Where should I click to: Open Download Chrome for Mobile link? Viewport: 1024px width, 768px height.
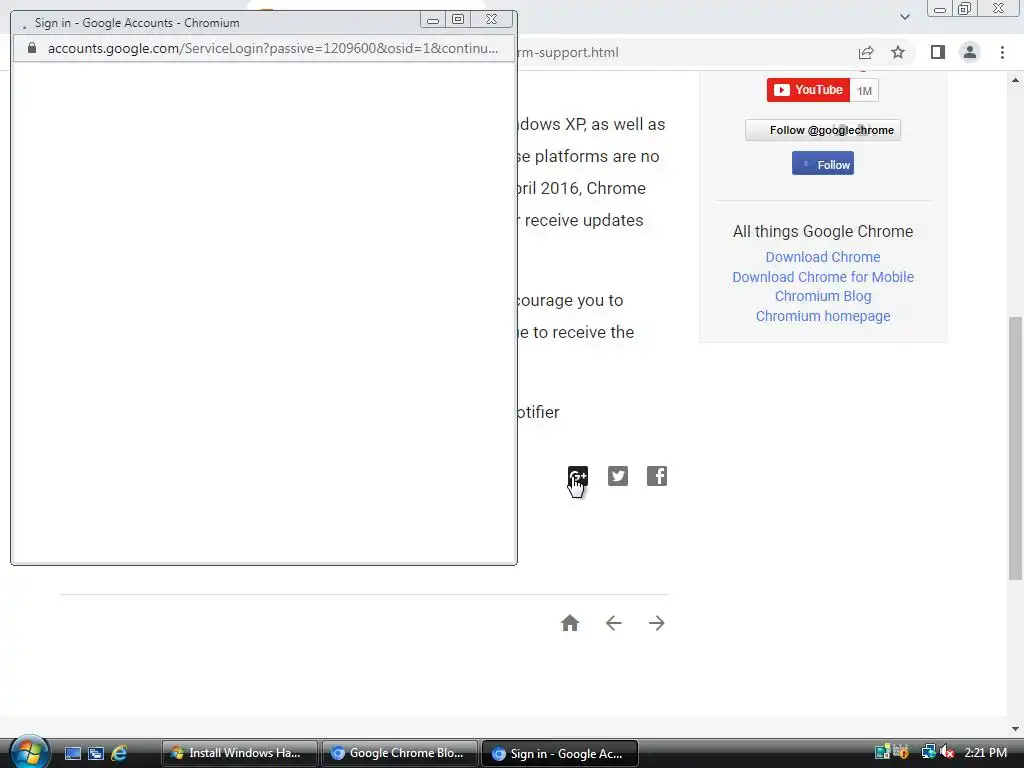coord(823,277)
